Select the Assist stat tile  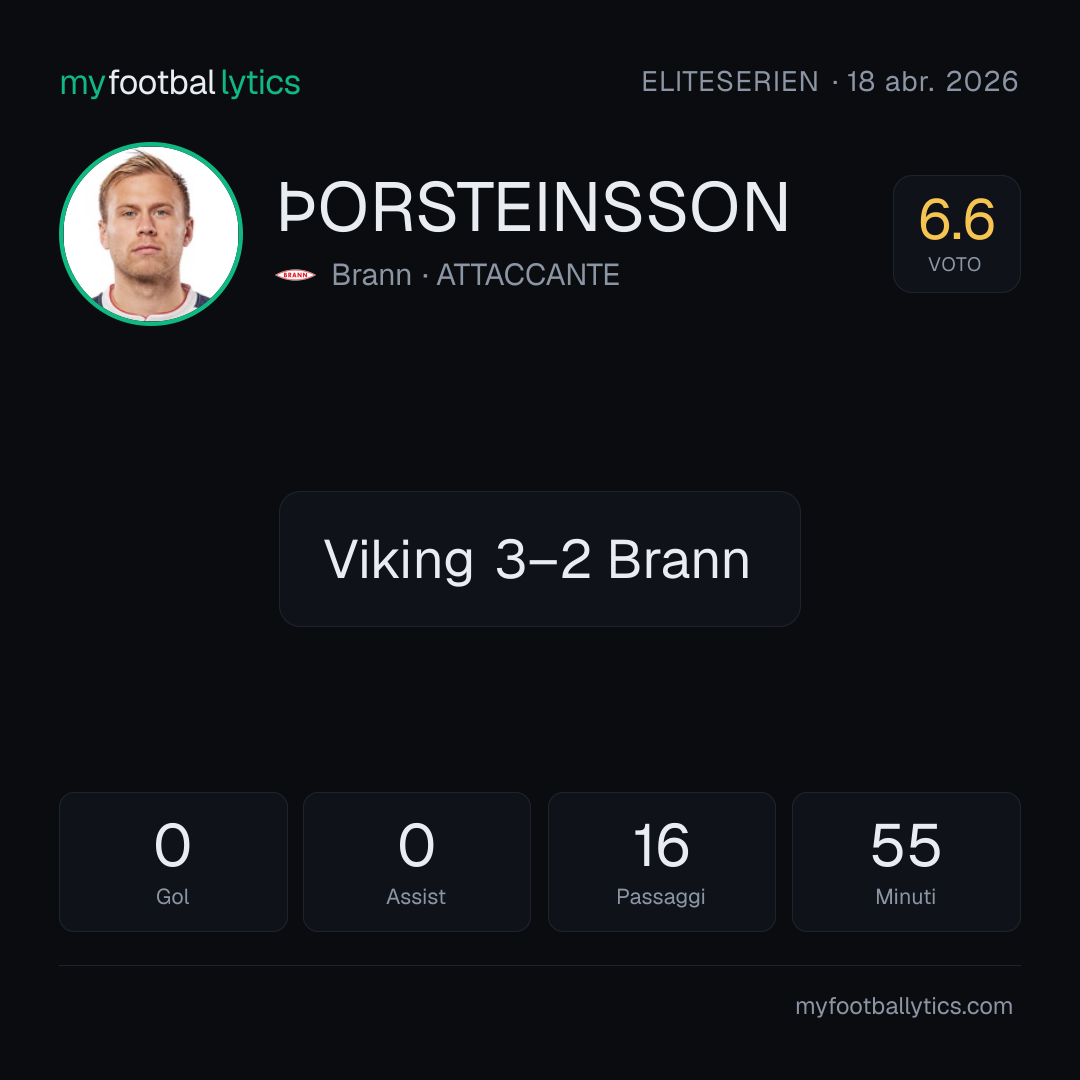pyautogui.click(x=417, y=862)
